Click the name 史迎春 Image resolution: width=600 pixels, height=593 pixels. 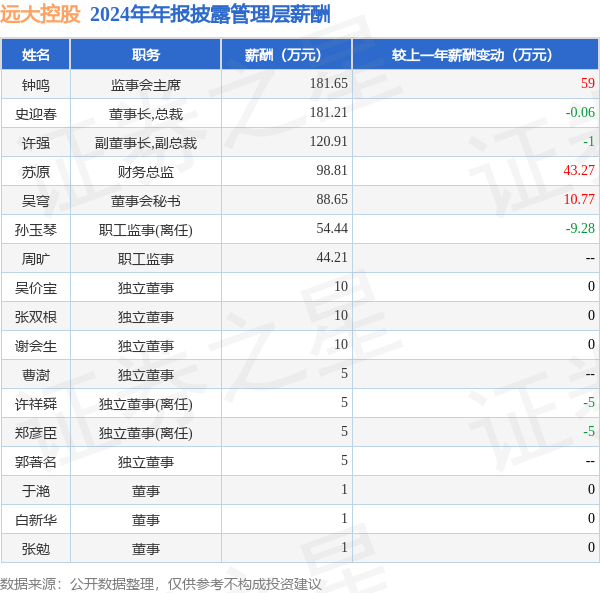(x=36, y=114)
